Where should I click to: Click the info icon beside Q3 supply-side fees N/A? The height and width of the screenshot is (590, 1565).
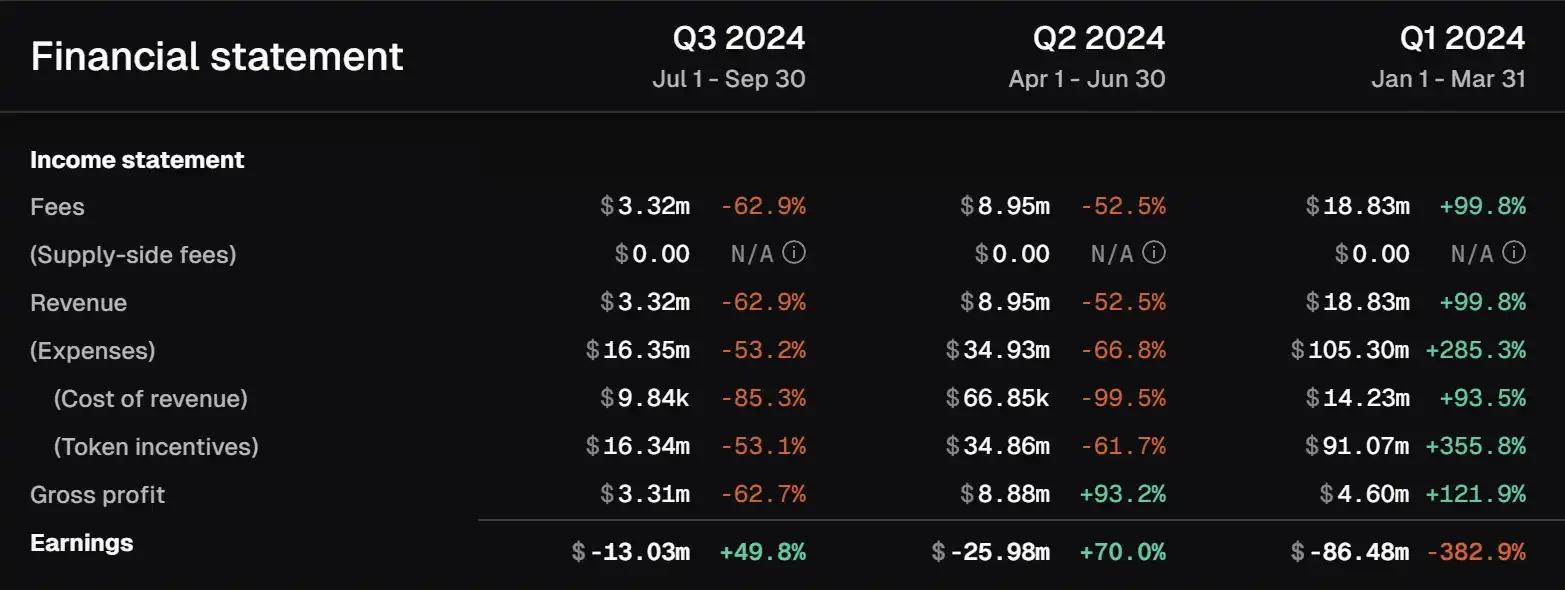tap(794, 254)
